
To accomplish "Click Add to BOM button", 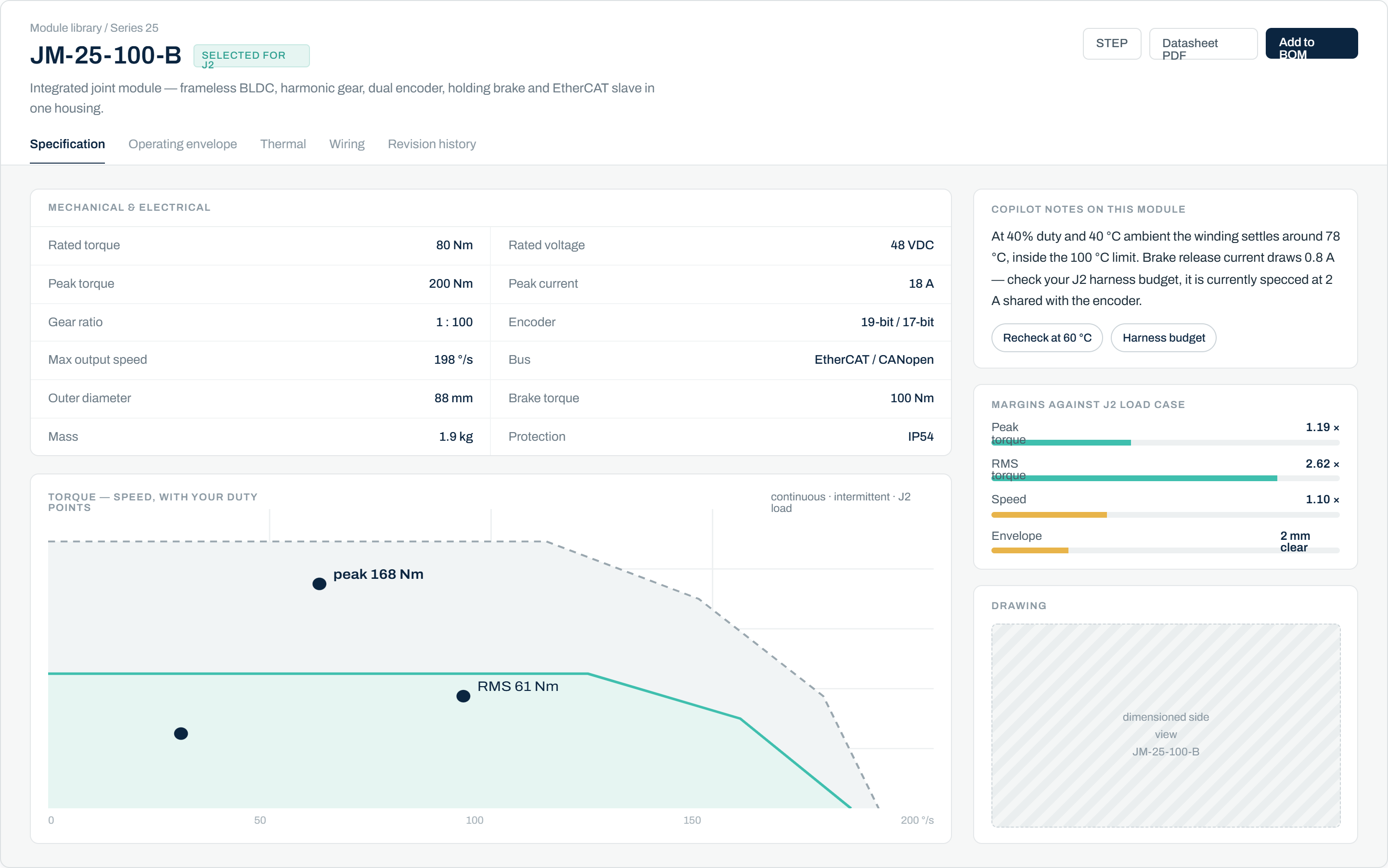I will (x=1311, y=44).
